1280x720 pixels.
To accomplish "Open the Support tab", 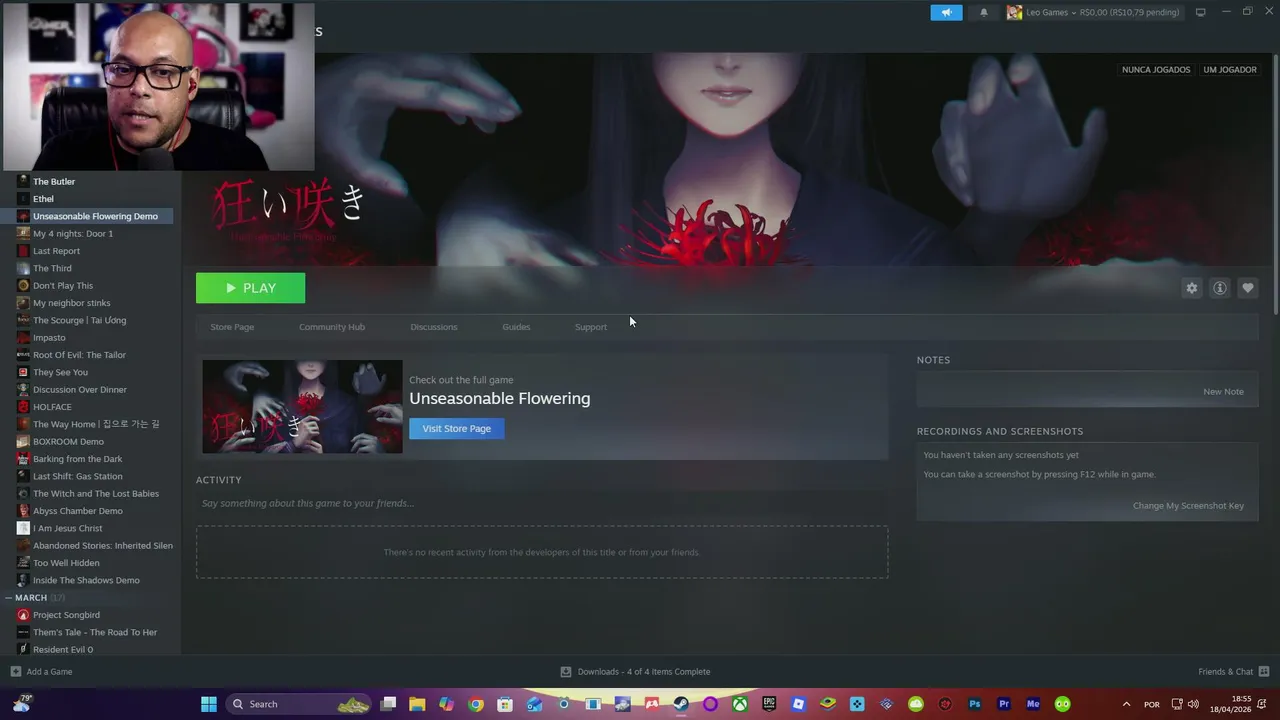I will click(x=591, y=327).
